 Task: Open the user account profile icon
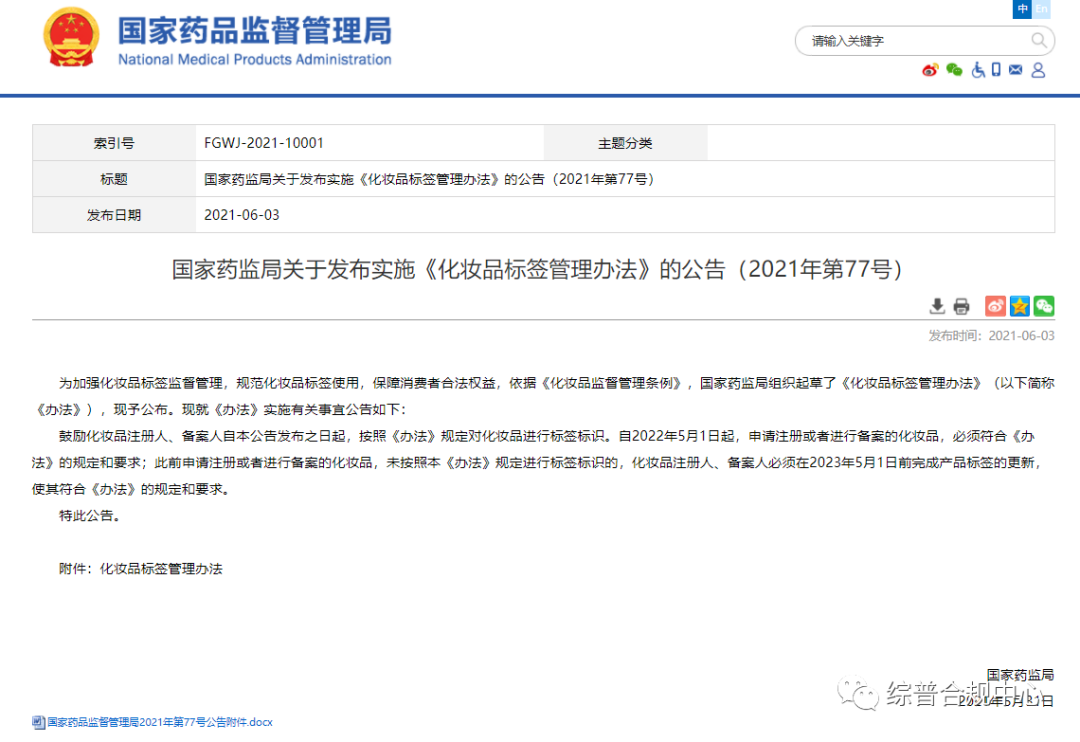(x=1038, y=70)
